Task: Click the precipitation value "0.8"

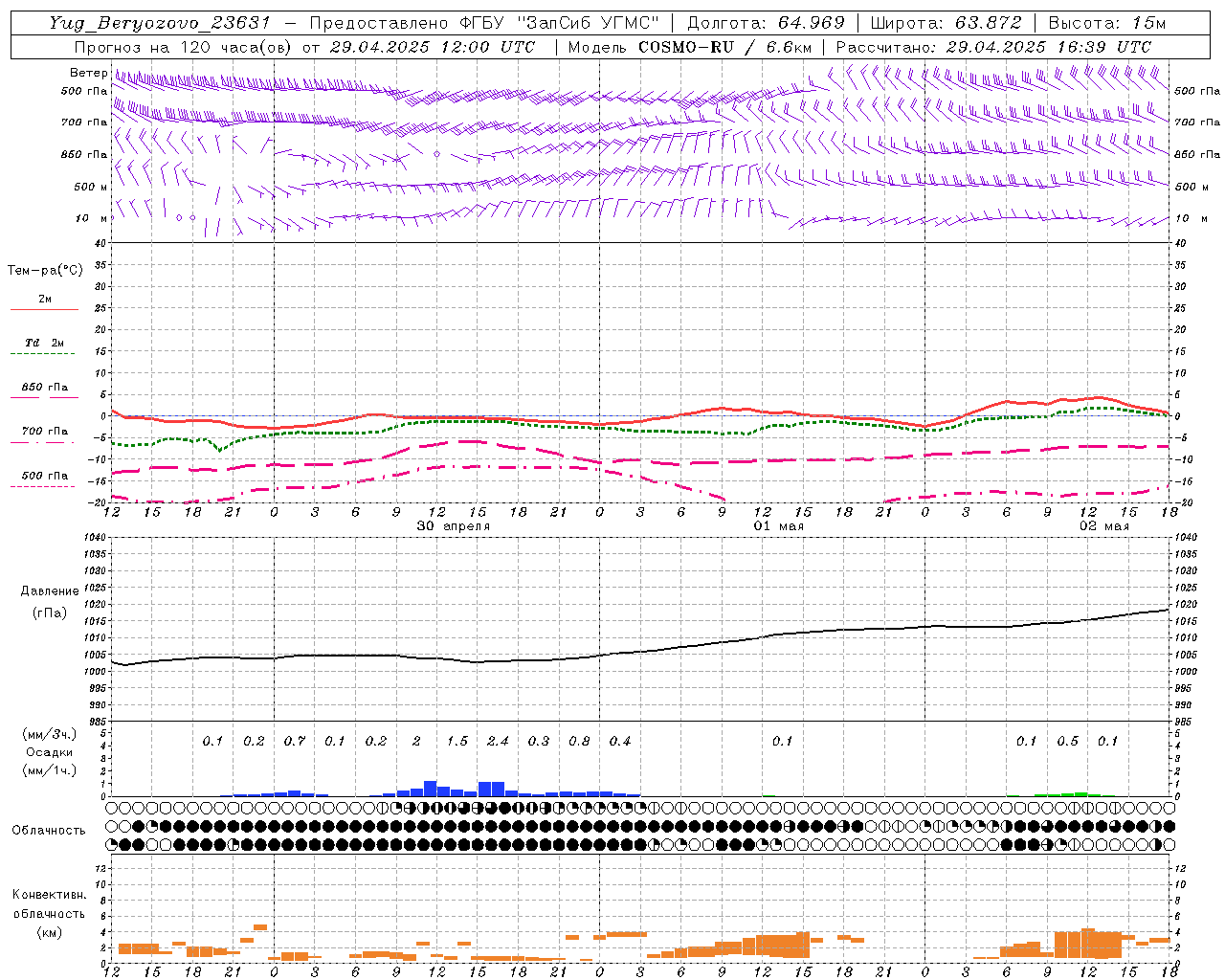Action: 579,742
